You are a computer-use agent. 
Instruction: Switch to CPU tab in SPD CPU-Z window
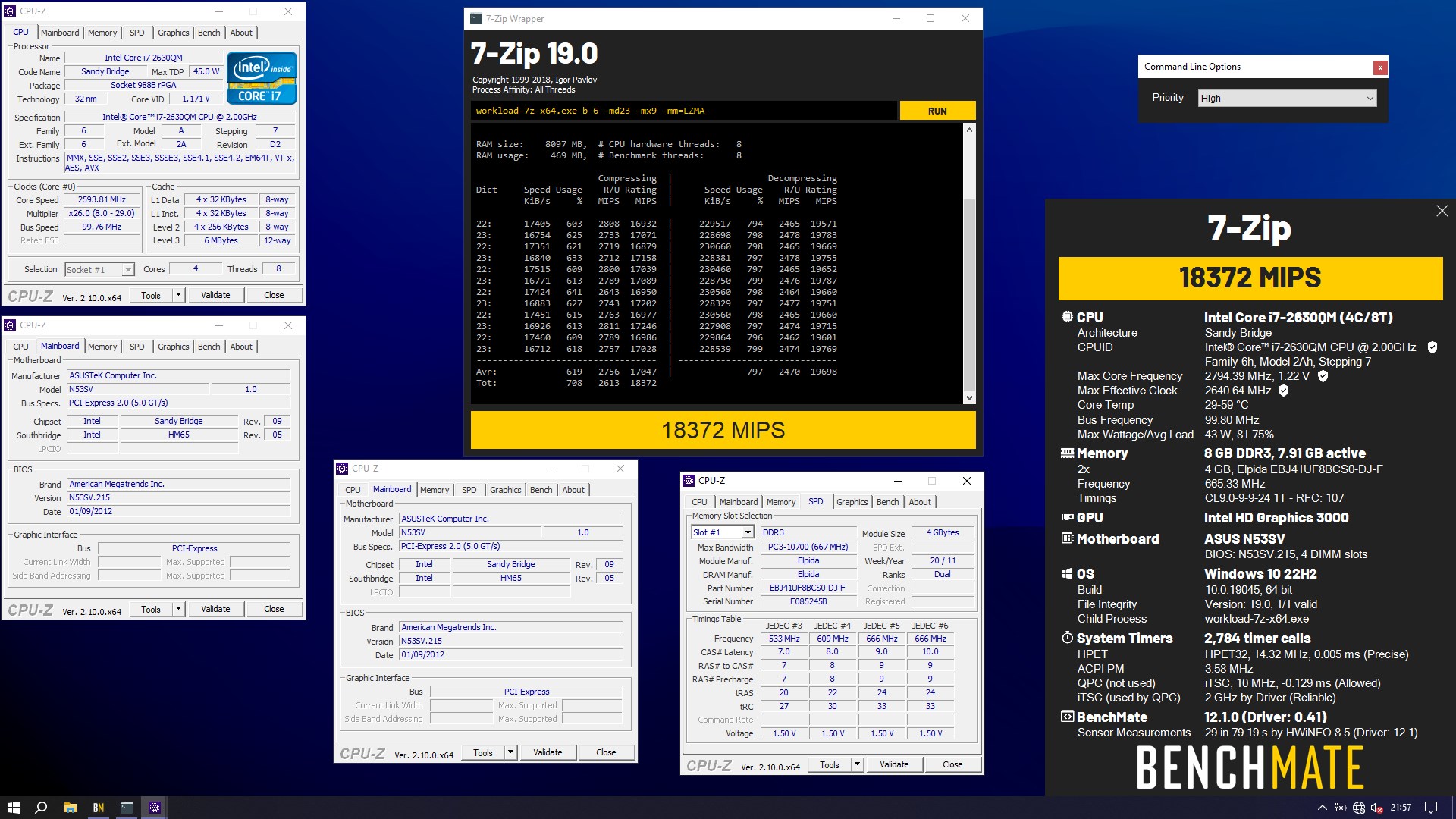click(x=699, y=502)
